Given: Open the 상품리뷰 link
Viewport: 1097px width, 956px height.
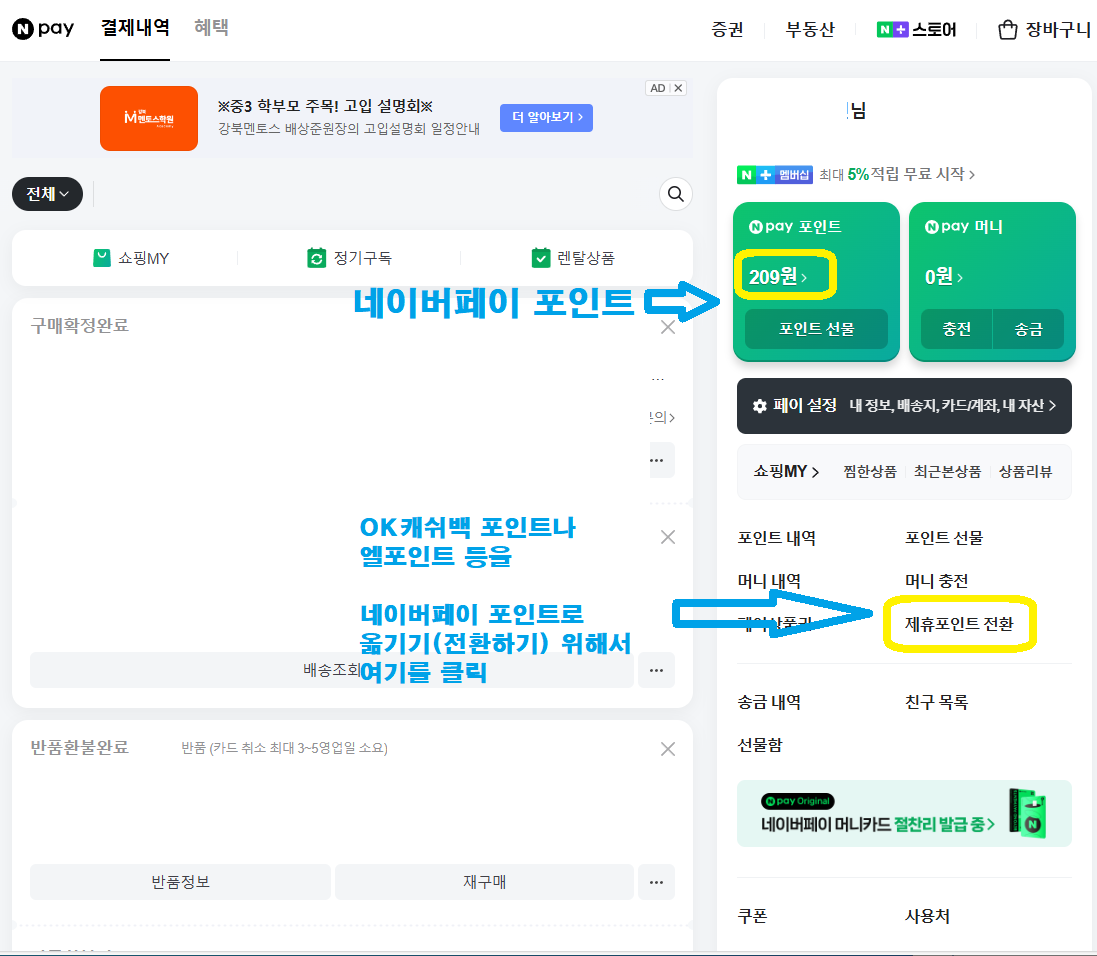Looking at the screenshot, I should coord(1025,472).
